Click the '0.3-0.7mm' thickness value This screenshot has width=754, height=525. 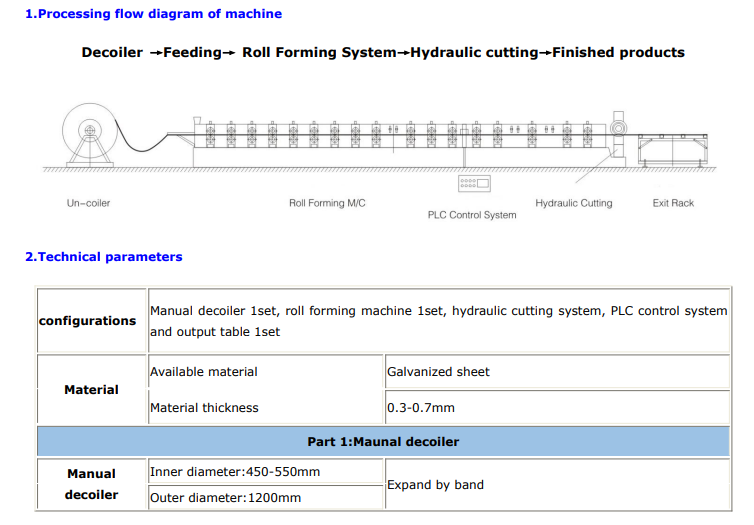(421, 408)
